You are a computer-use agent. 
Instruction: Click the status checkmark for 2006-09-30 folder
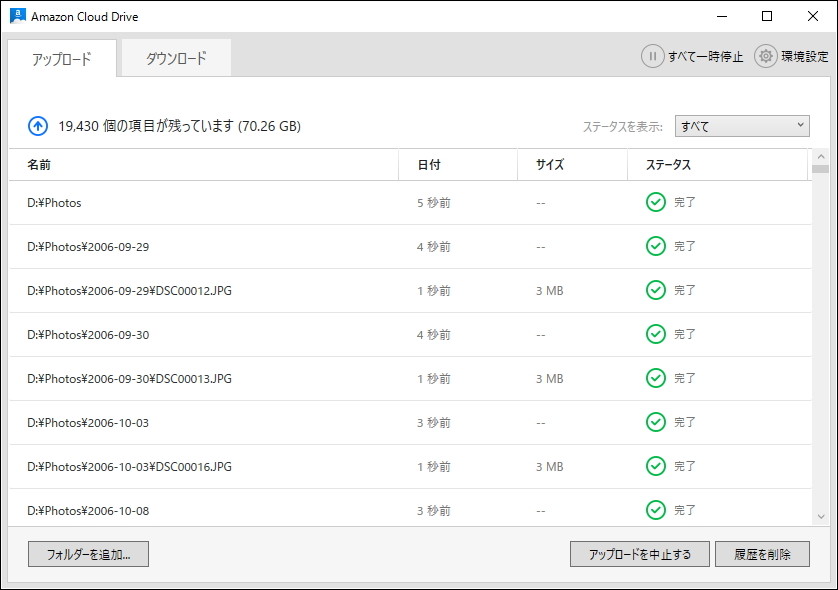[x=656, y=334]
